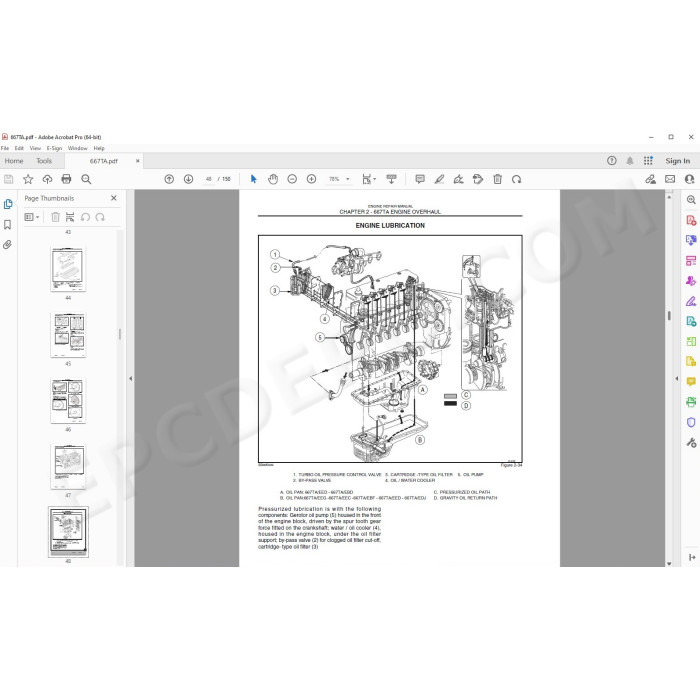This screenshot has height=700, width=700.
Task: Activate the hand pan tool
Action: tap(273, 179)
